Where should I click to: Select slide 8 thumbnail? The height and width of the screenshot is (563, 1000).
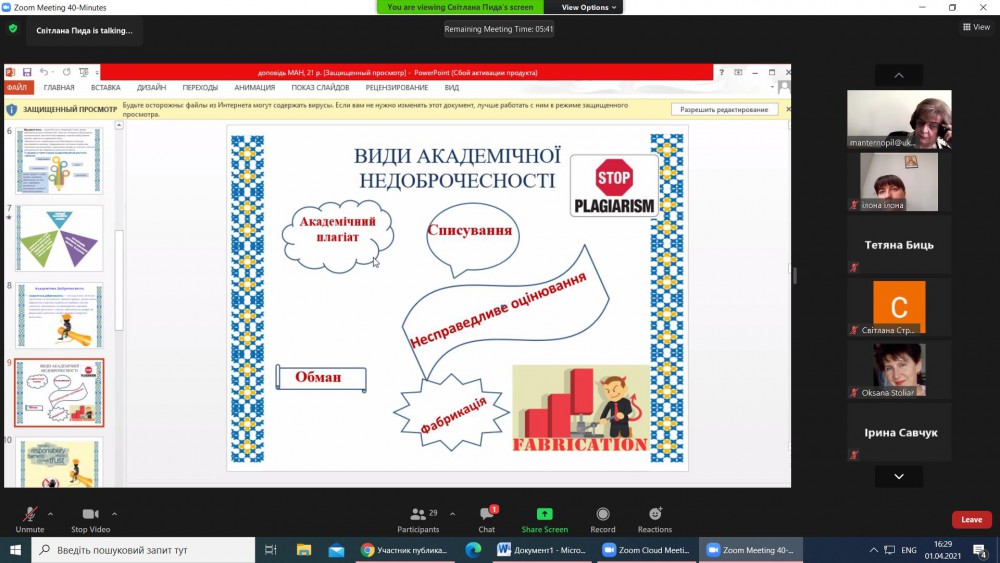(59, 315)
